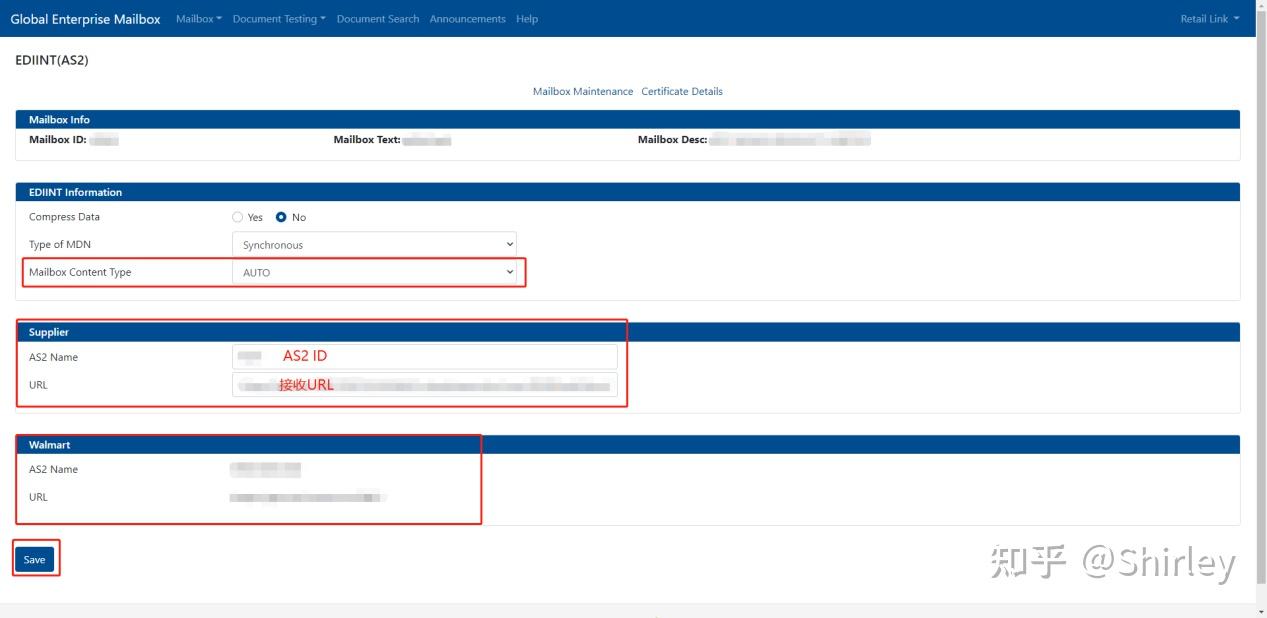View Certificate Details
1267x618 pixels.
681,91
